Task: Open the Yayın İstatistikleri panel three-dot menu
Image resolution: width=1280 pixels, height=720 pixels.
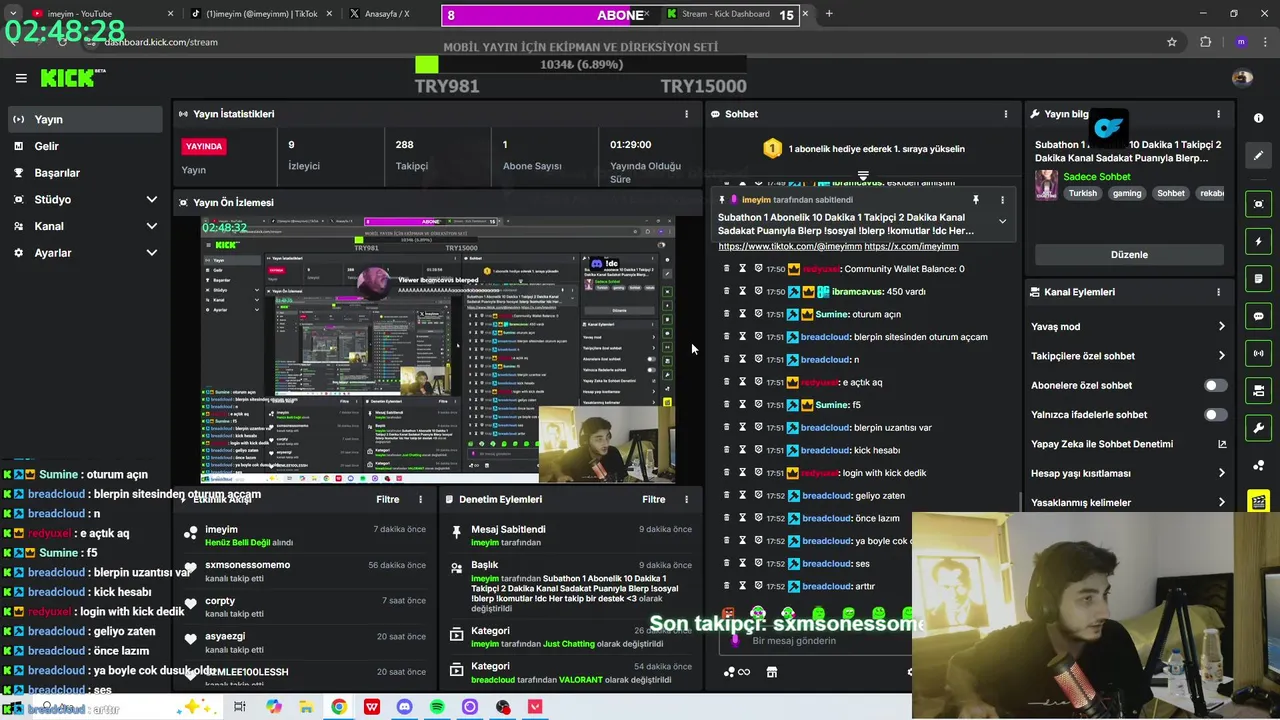Action: pos(686,114)
